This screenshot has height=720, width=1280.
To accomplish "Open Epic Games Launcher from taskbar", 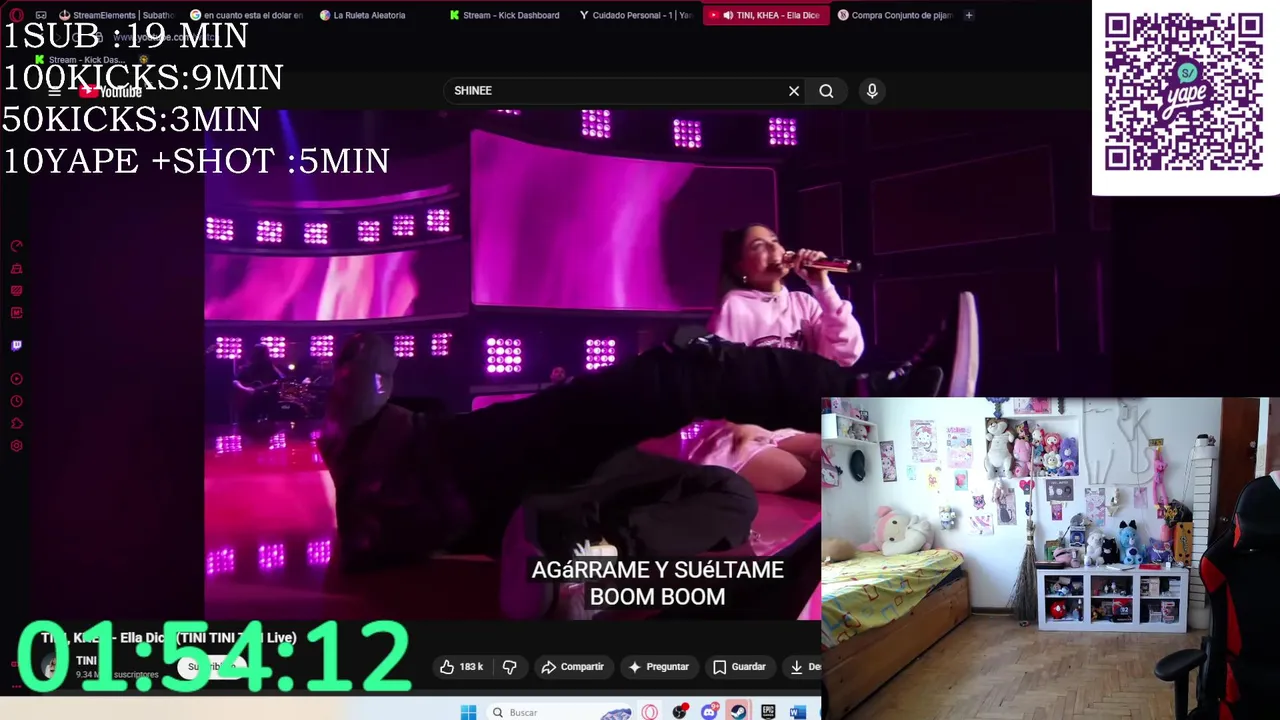I will 768,712.
